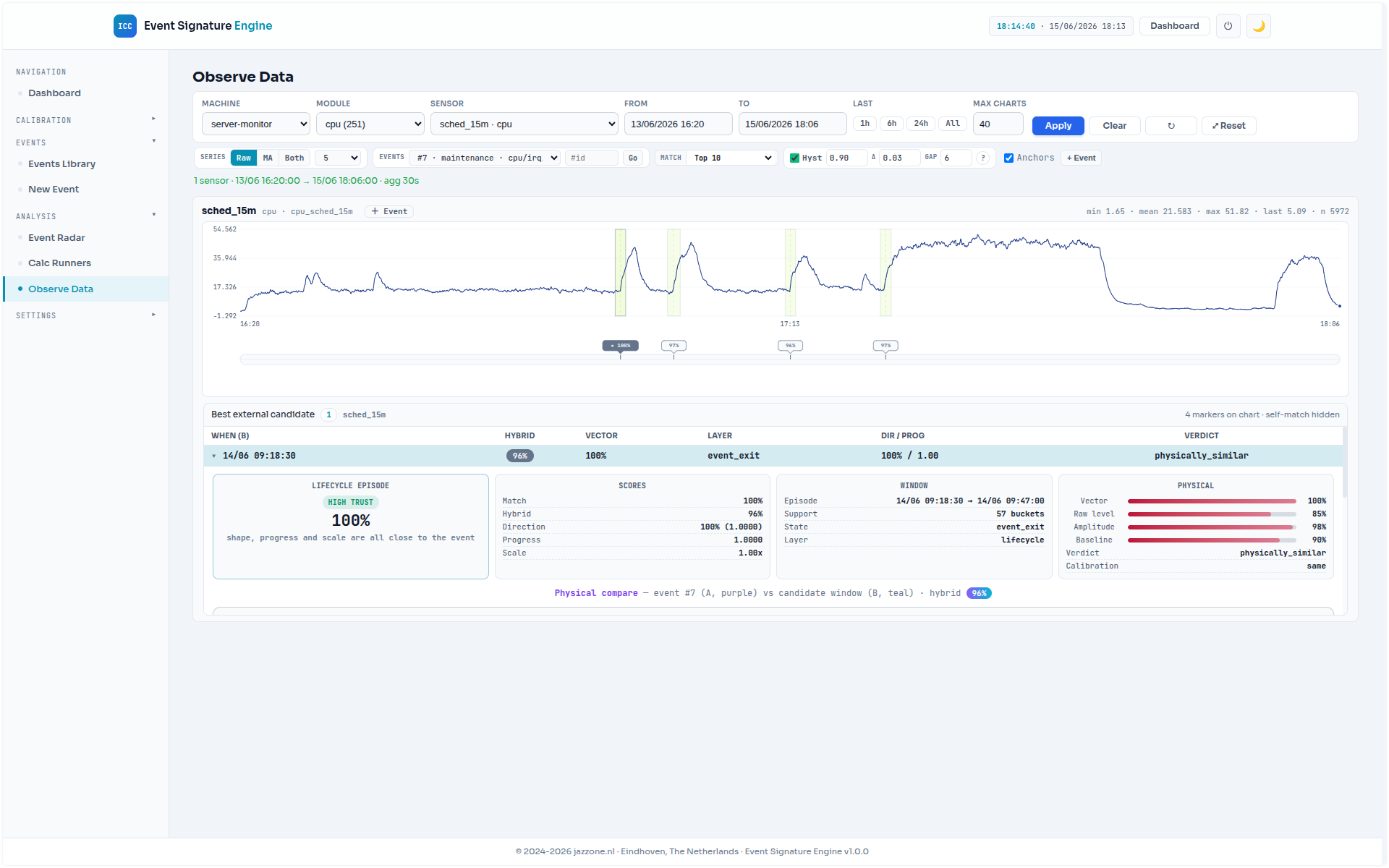
Task: Click the power icon in the header
Action: (x=1228, y=26)
